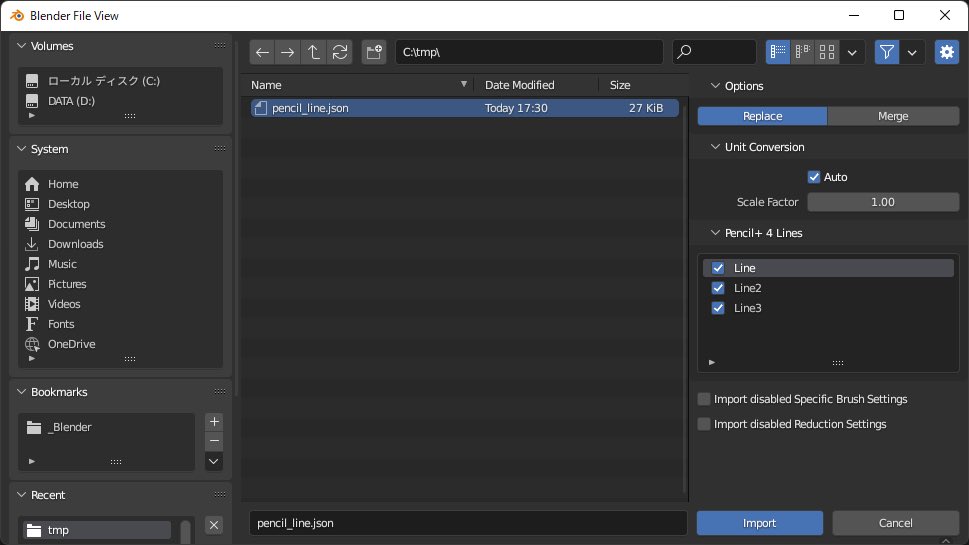The height and width of the screenshot is (545, 969).
Task: Toggle the file filter funnel
Action: (887, 52)
